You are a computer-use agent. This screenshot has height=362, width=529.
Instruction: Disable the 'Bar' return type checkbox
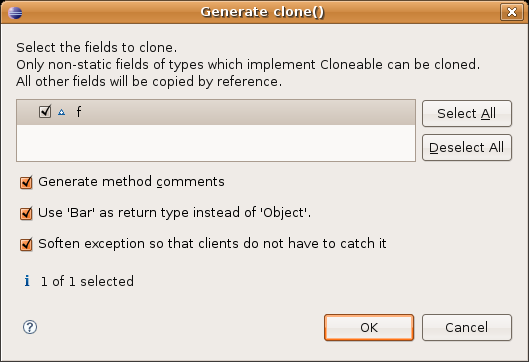pos(26,213)
